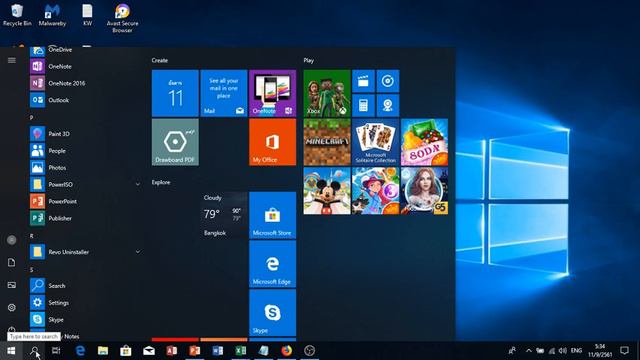Select the Recycle Bin desktop icon
This screenshot has height=360, width=640.
coord(17,15)
